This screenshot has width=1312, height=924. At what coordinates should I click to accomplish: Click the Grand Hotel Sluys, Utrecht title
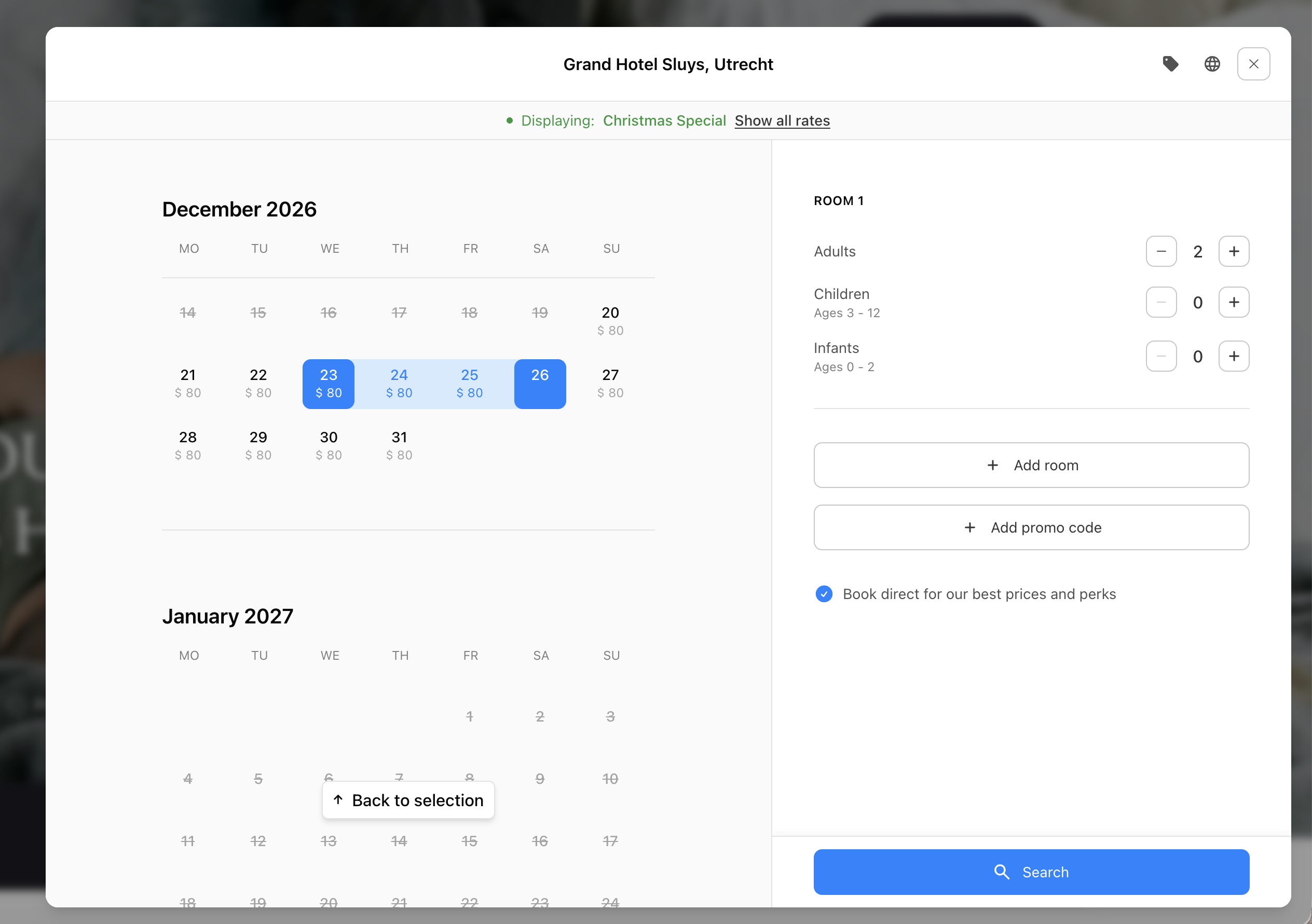point(668,64)
